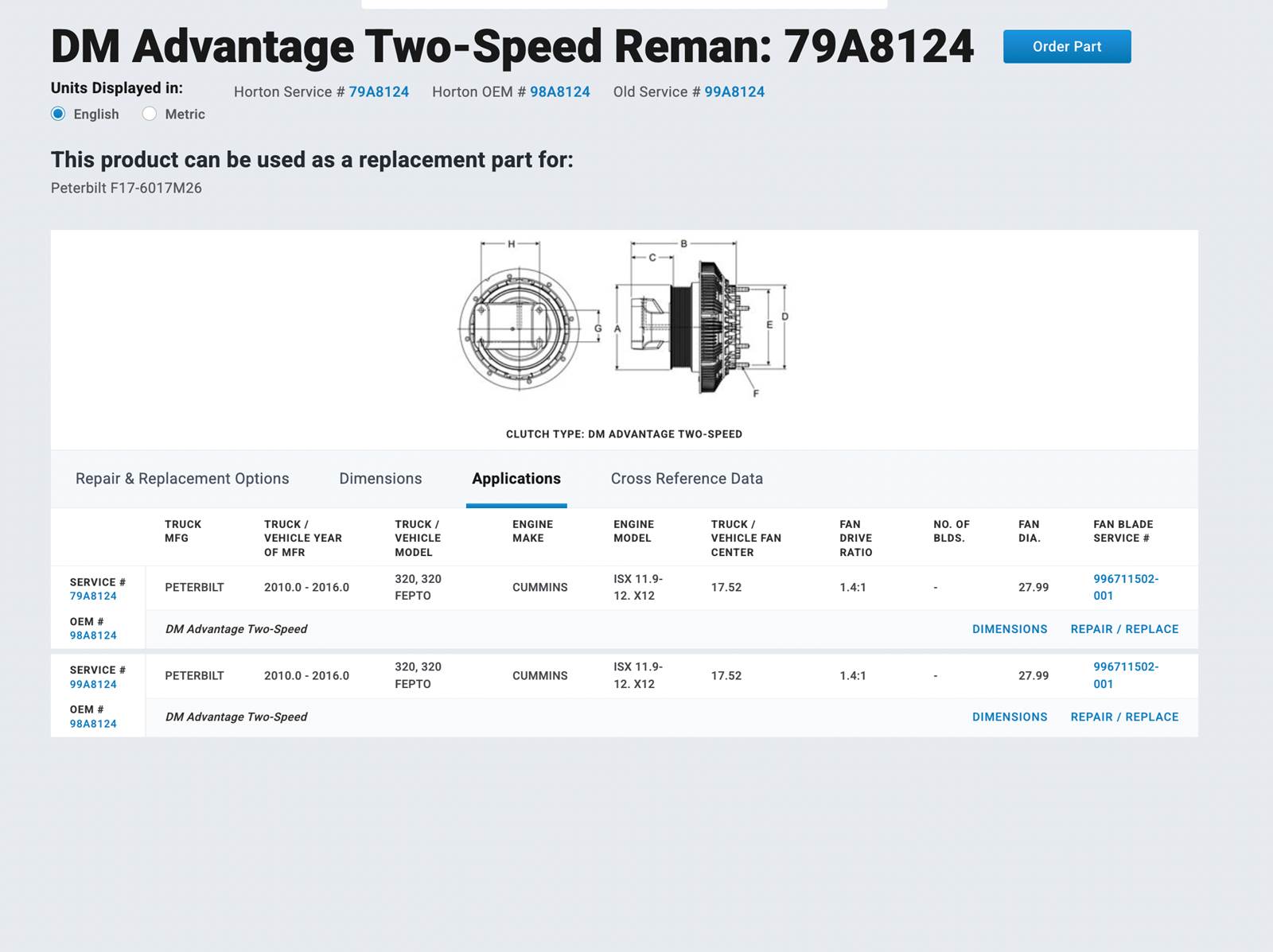The height and width of the screenshot is (952, 1273).
Task: Open Horton Service # 79A8124 link
Action: pyautogui.click(x=379, y=91)
